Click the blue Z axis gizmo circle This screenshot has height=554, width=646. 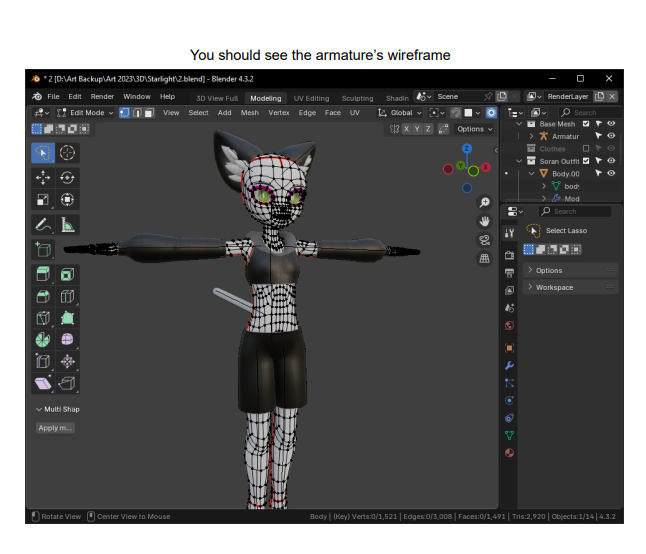pos(466,148)
